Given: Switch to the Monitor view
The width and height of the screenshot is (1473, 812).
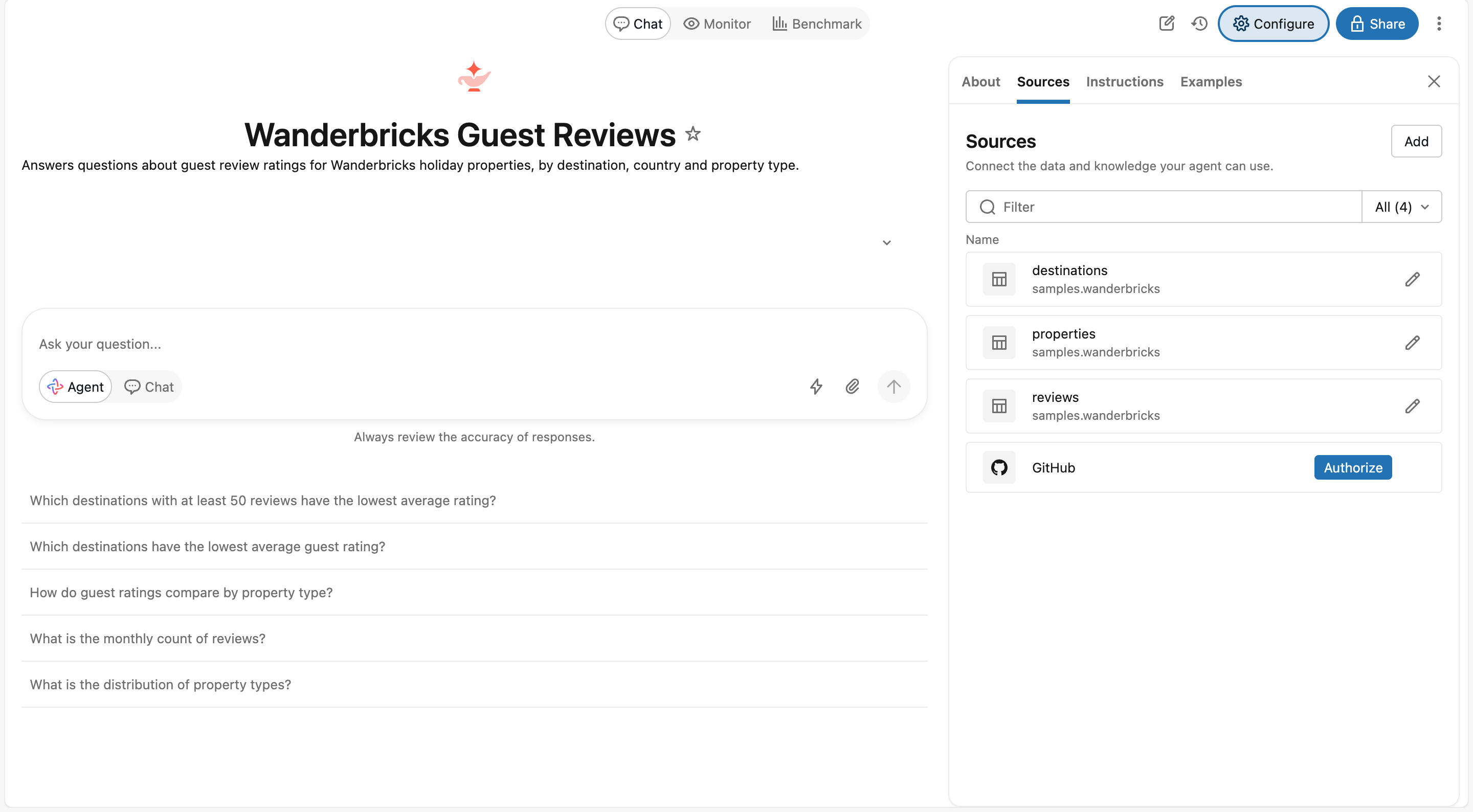Looking at the screenshot, I should tap(717, 24).
